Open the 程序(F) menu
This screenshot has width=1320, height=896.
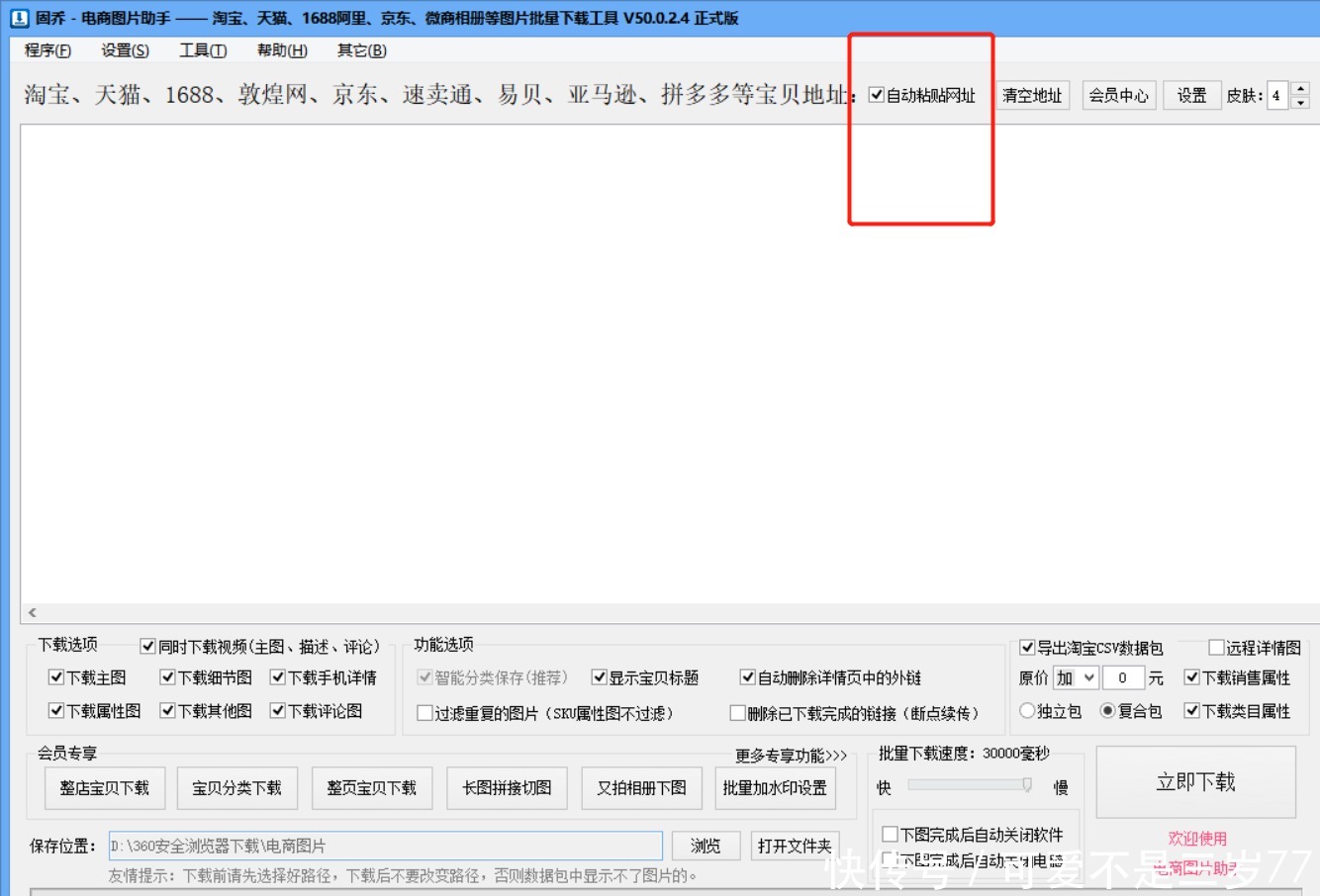pos(47,50)
